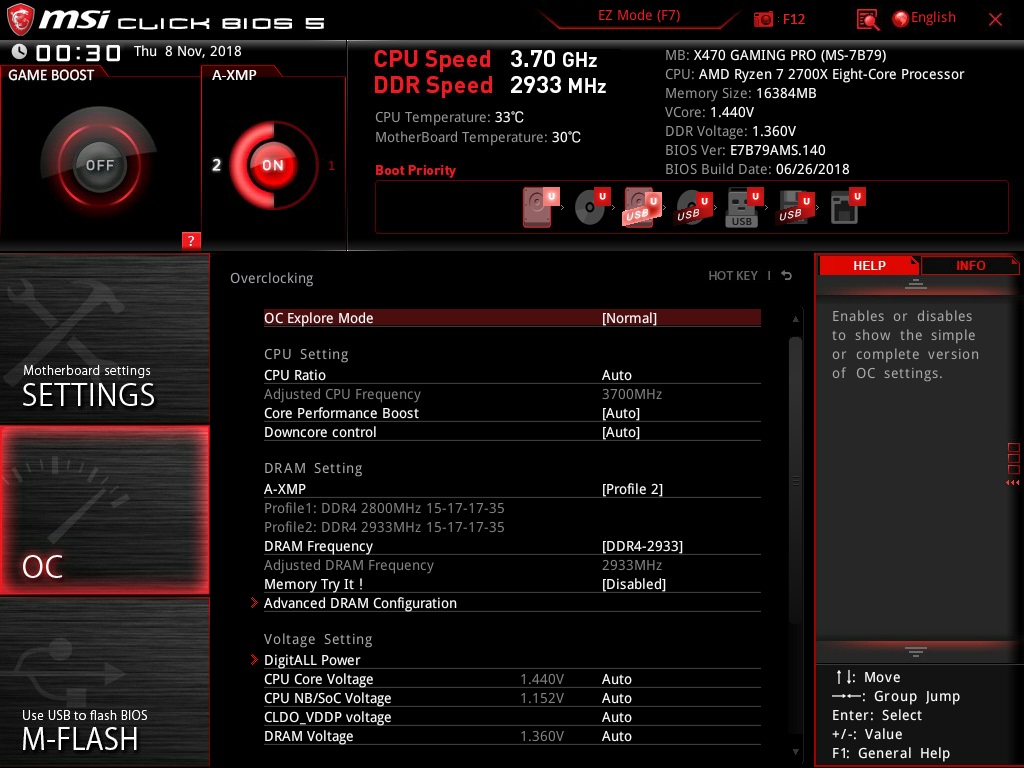The width and height of the screenshot is (1024, 768).
Task: Open M-FLASH to flash BIOS
Action: point(104,682)
